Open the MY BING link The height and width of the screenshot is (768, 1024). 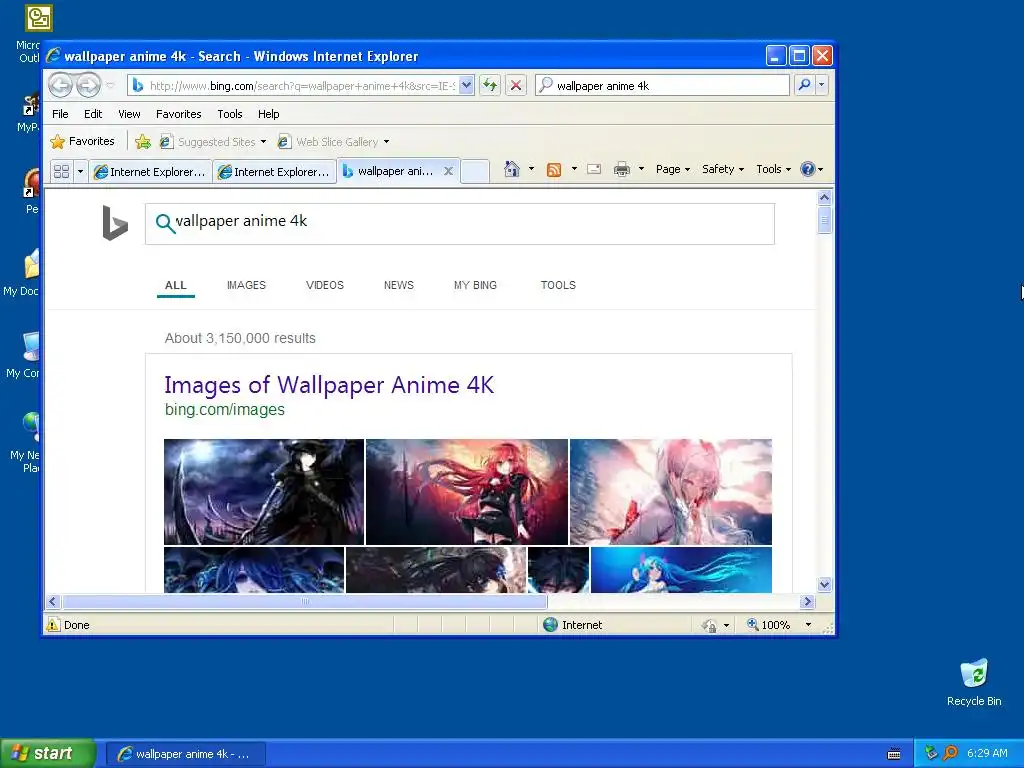pyautogui.click(x=475, y=285)
